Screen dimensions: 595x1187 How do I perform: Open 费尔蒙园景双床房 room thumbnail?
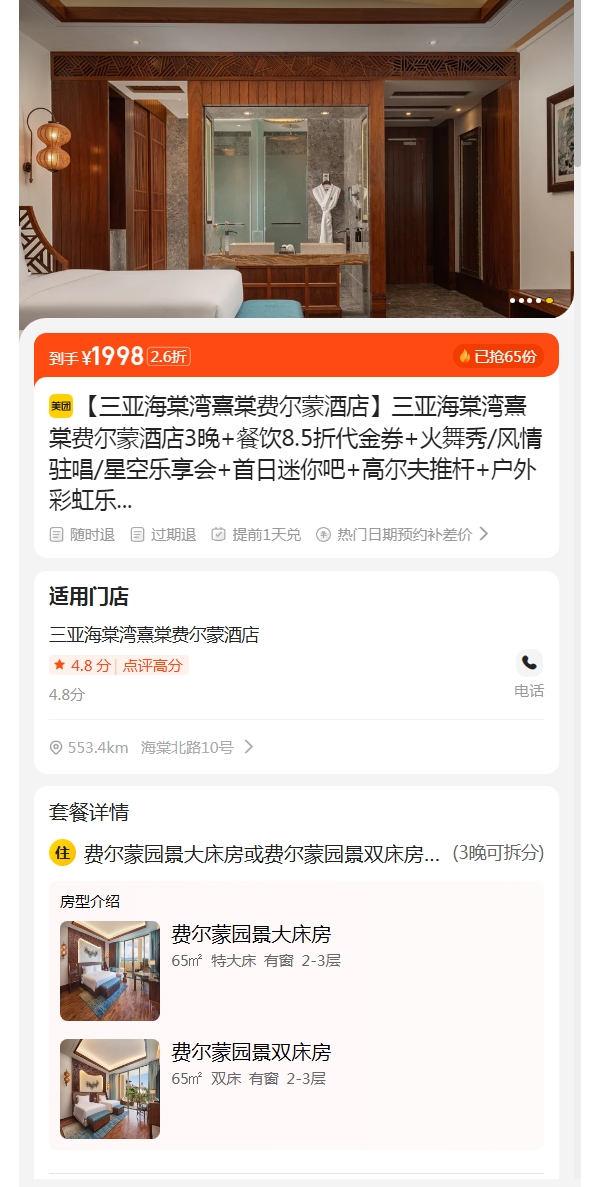[110, 1089]
